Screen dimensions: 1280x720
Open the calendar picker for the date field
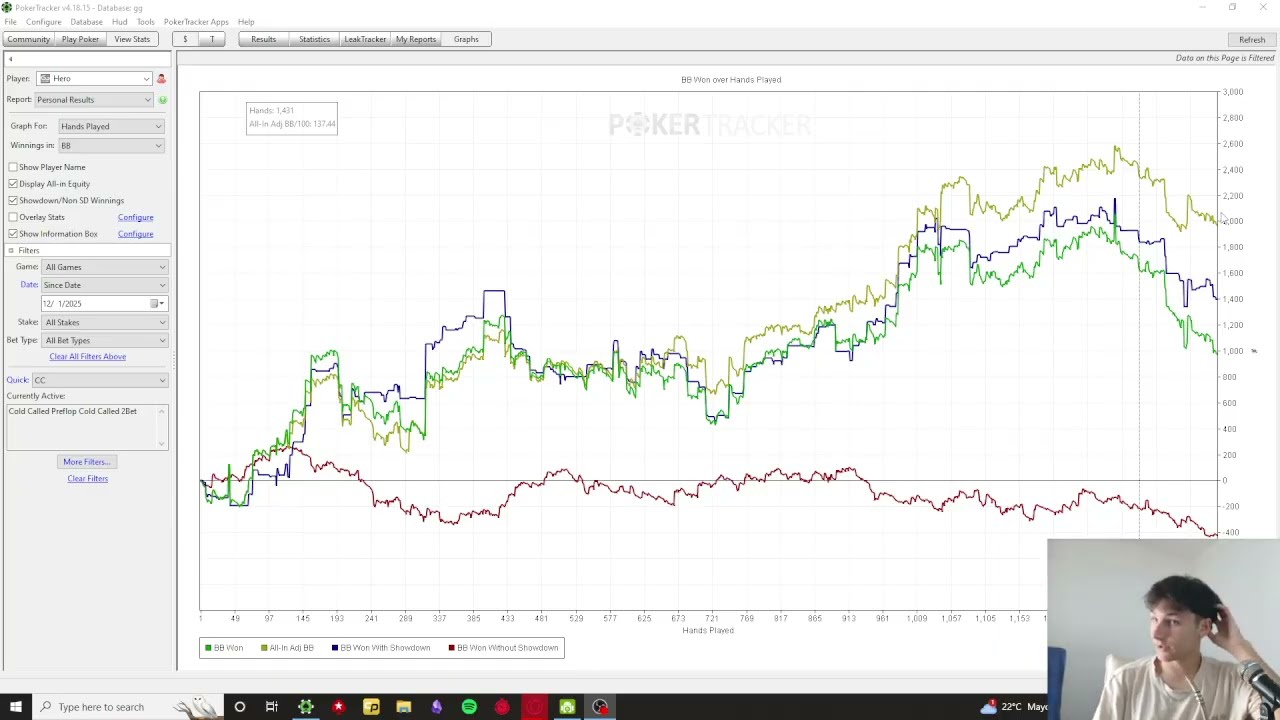(156, 303)
